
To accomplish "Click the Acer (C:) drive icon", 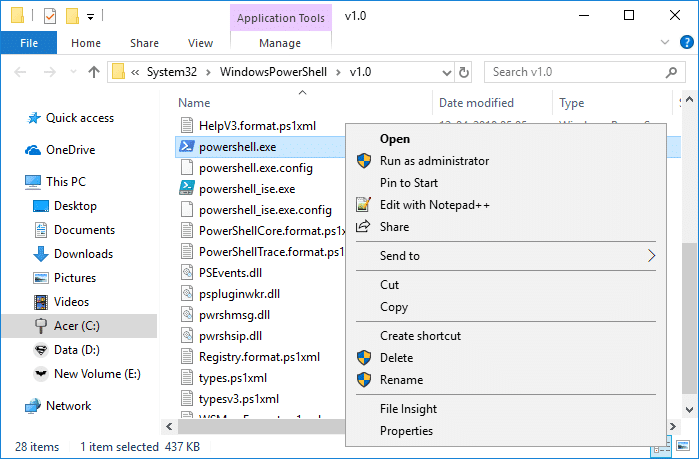I will [x=41, y=326].
